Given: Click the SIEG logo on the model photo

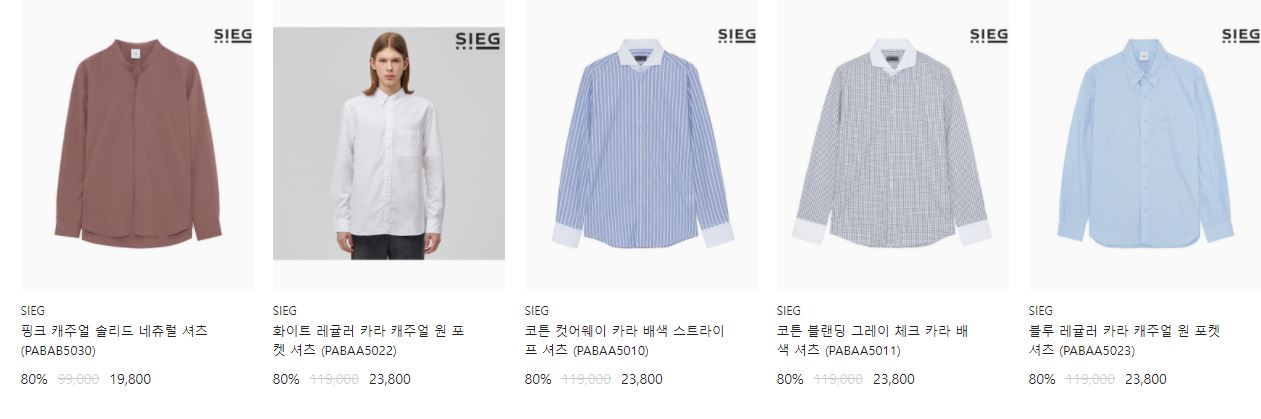Looking at the screenshot, I should (x=477, y=42).
